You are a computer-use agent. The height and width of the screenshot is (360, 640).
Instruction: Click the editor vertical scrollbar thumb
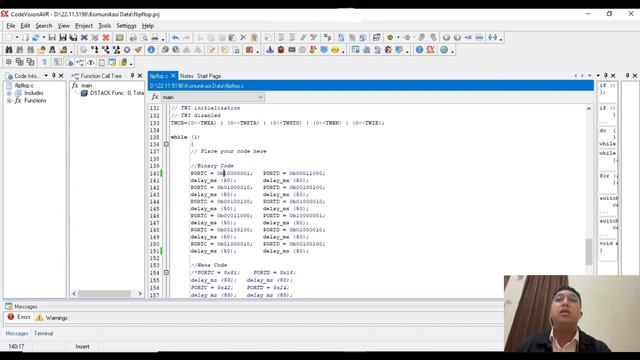coord(589,252)
